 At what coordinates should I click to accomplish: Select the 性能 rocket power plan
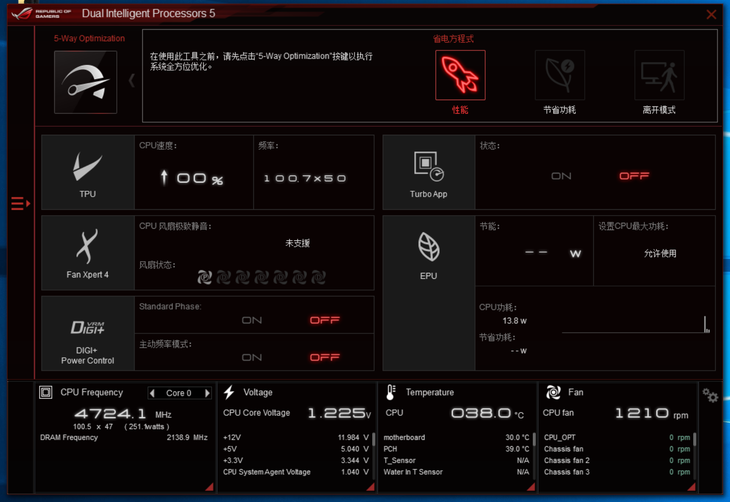pos(460,75)
